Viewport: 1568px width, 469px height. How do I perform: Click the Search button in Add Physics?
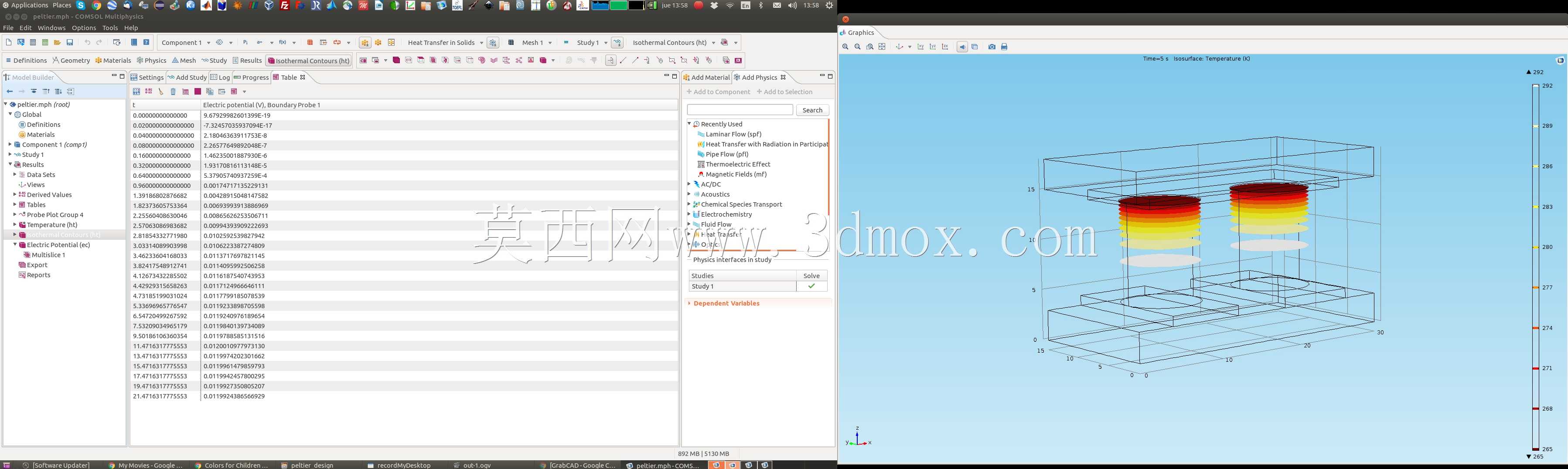pyautogui.click(x=813, y=110)
